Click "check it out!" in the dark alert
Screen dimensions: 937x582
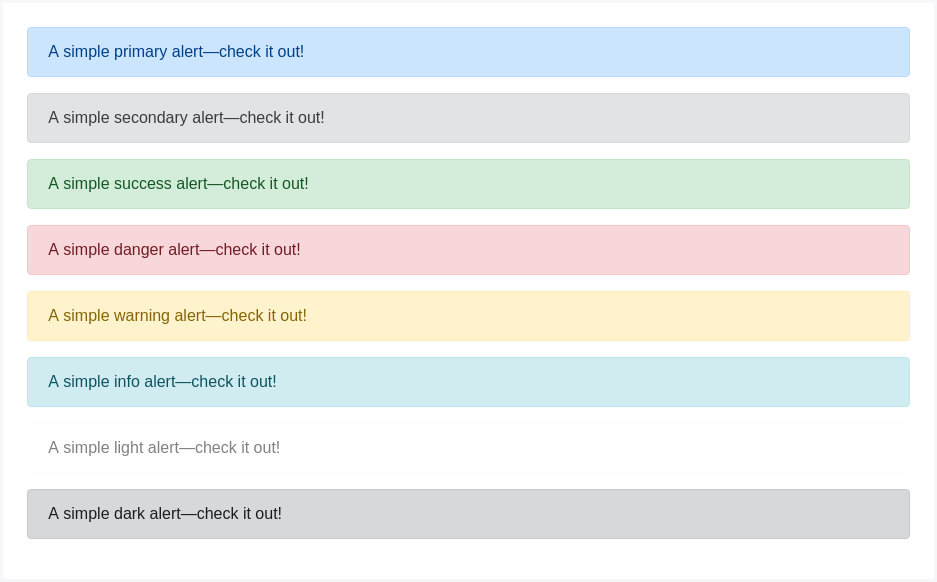coord(239,514)
